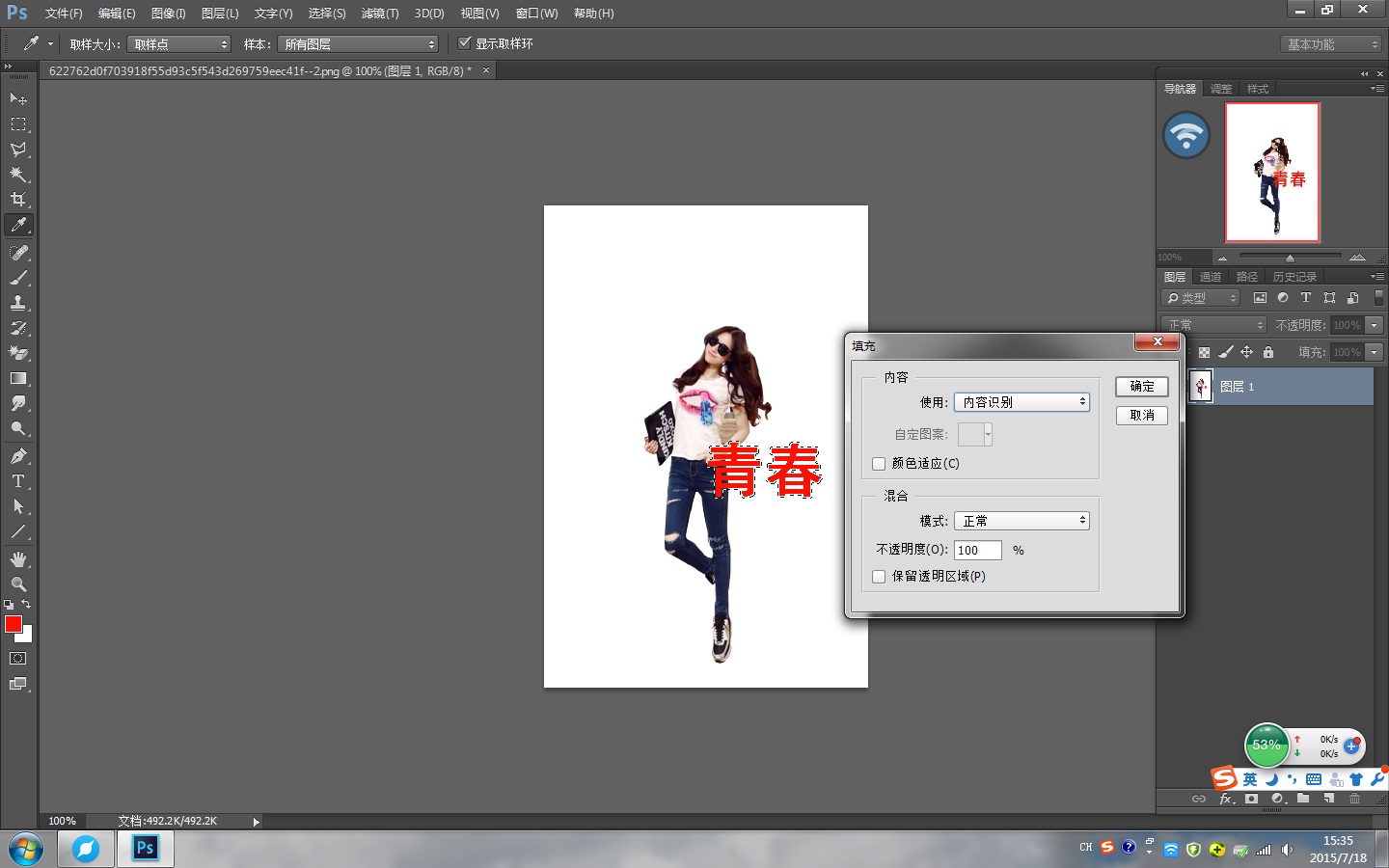
Task: Adjust the navigator zoom slider
Action: [x=1290, y=258]
